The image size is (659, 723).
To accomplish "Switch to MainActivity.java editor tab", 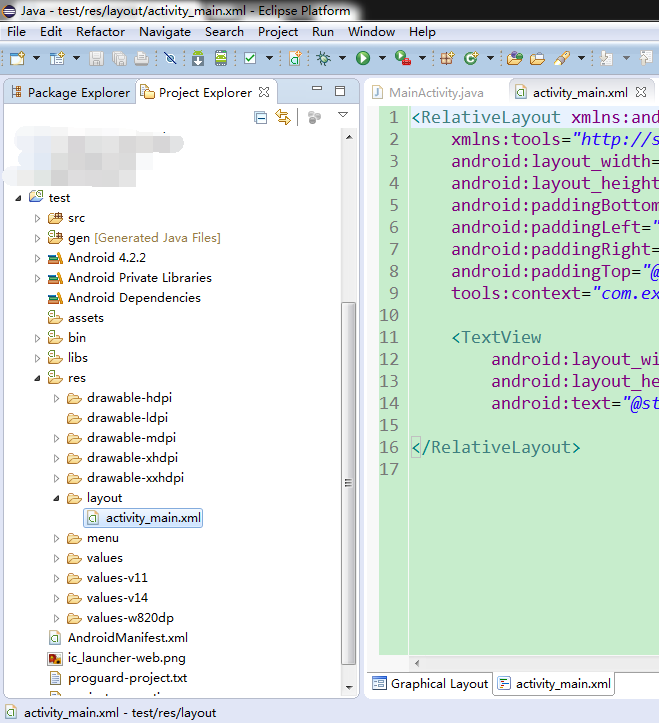I will pos(428,93).
